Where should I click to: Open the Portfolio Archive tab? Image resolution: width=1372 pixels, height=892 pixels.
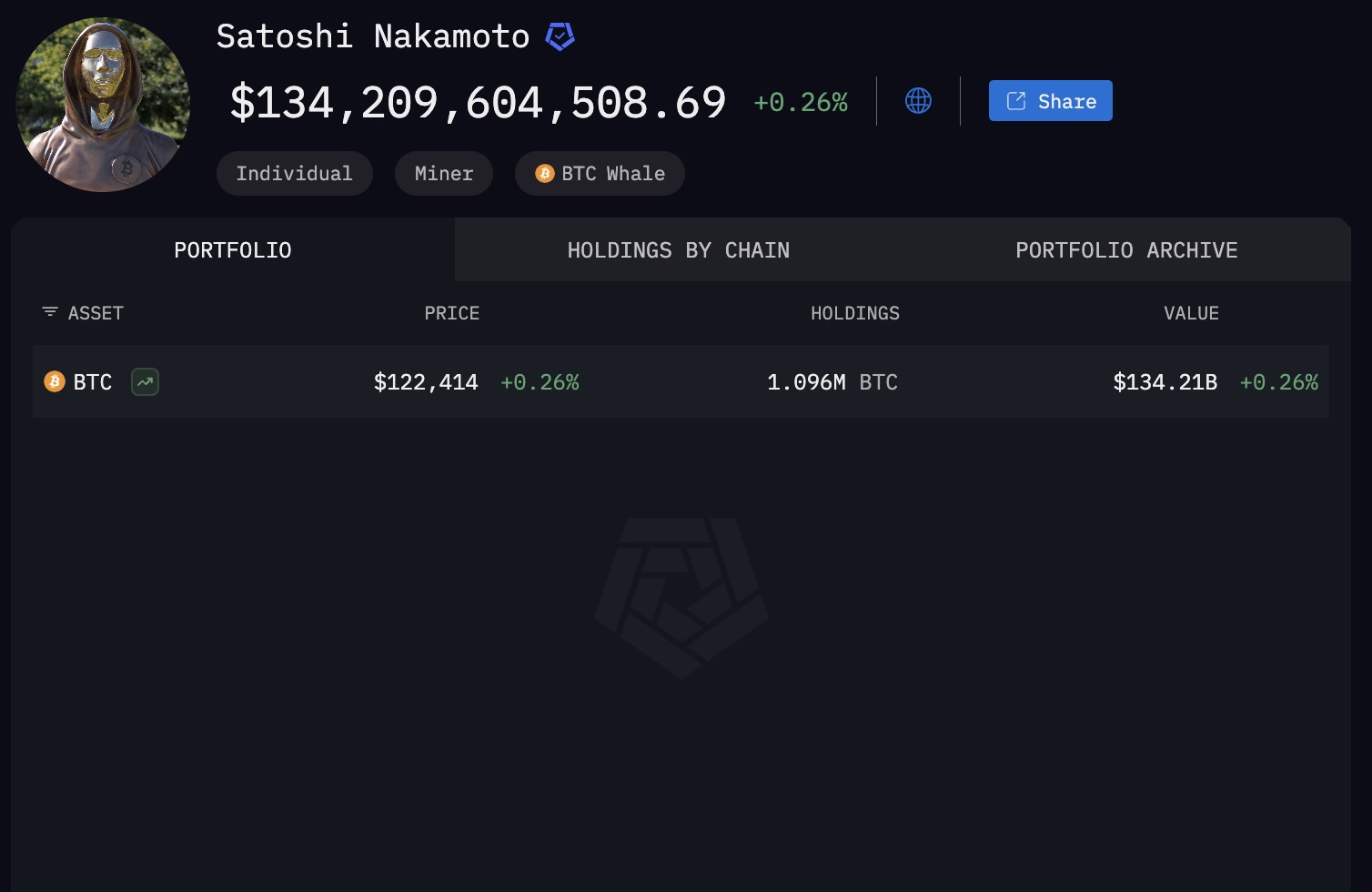pos(1125,250)
